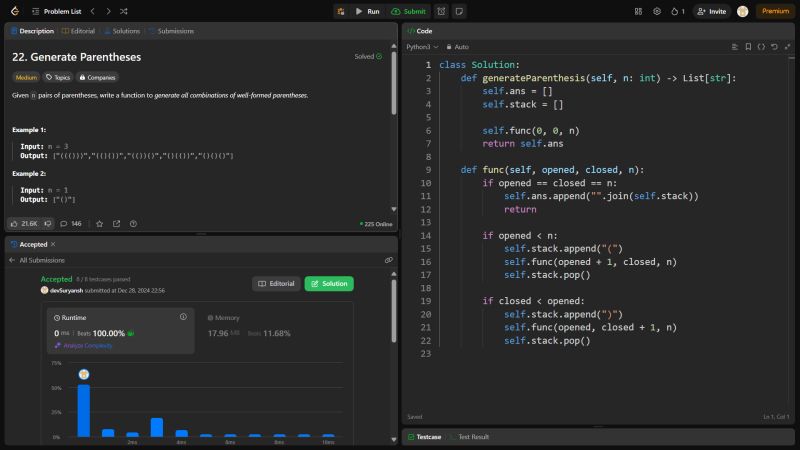Open the settings gear icon
Viewport: 800px width, 450px height.
657,11
